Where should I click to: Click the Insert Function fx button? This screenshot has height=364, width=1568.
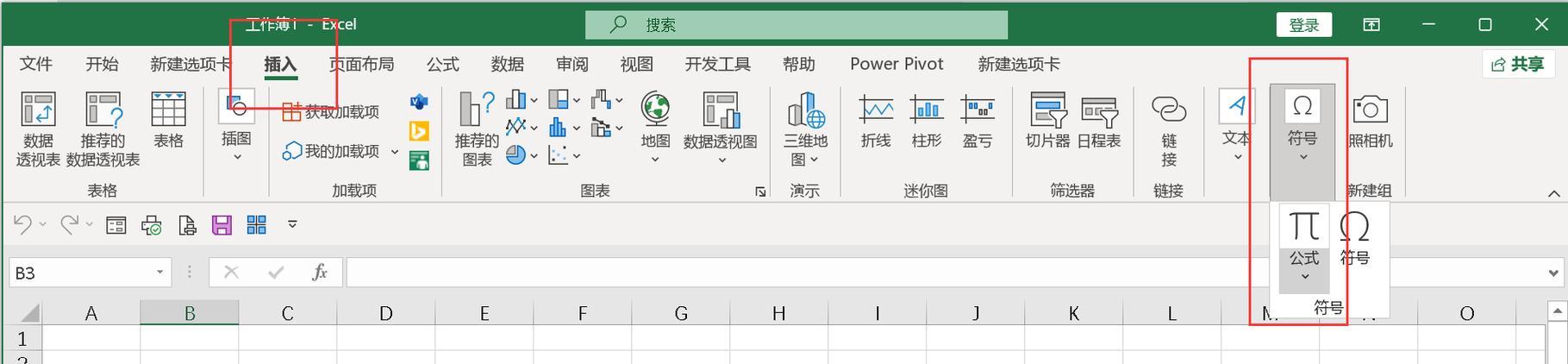coord(320,273)
